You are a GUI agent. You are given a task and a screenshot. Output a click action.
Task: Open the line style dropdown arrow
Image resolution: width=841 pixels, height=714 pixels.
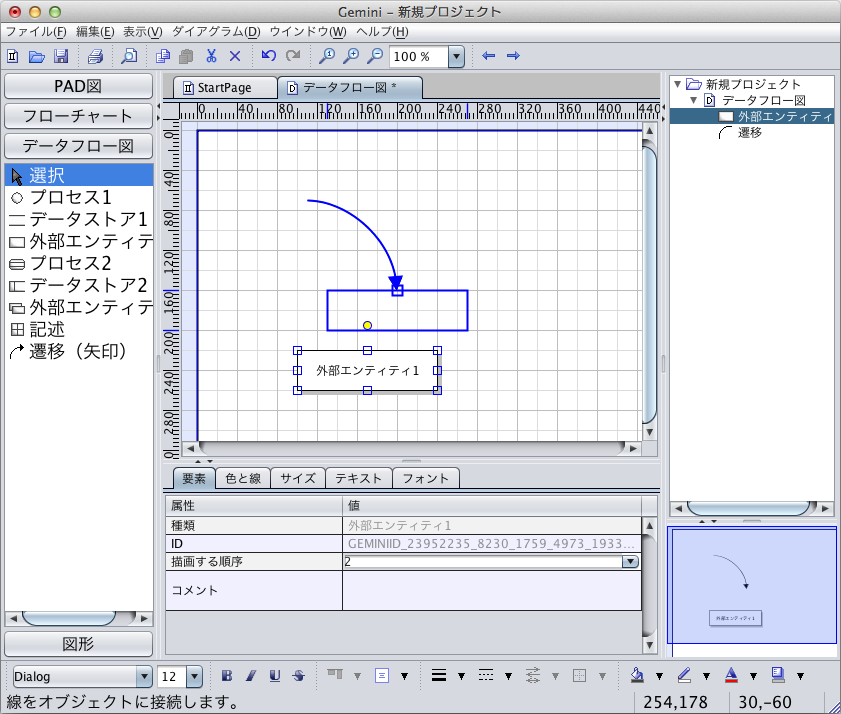pos(508,676)
